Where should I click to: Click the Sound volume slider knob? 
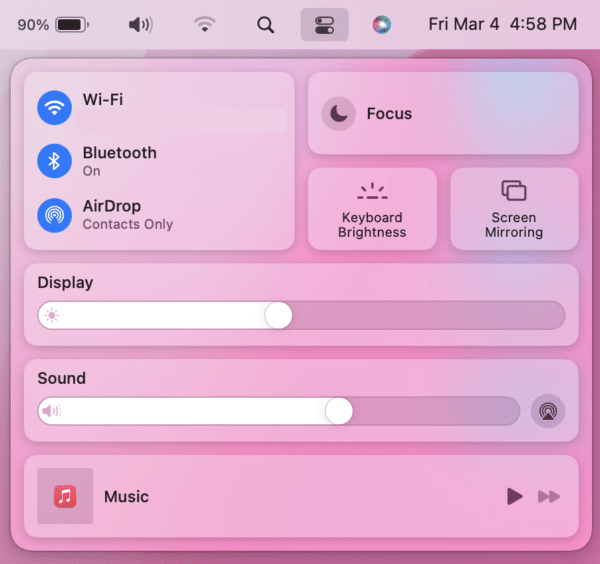pyautogui.click(x=339, y=411)
